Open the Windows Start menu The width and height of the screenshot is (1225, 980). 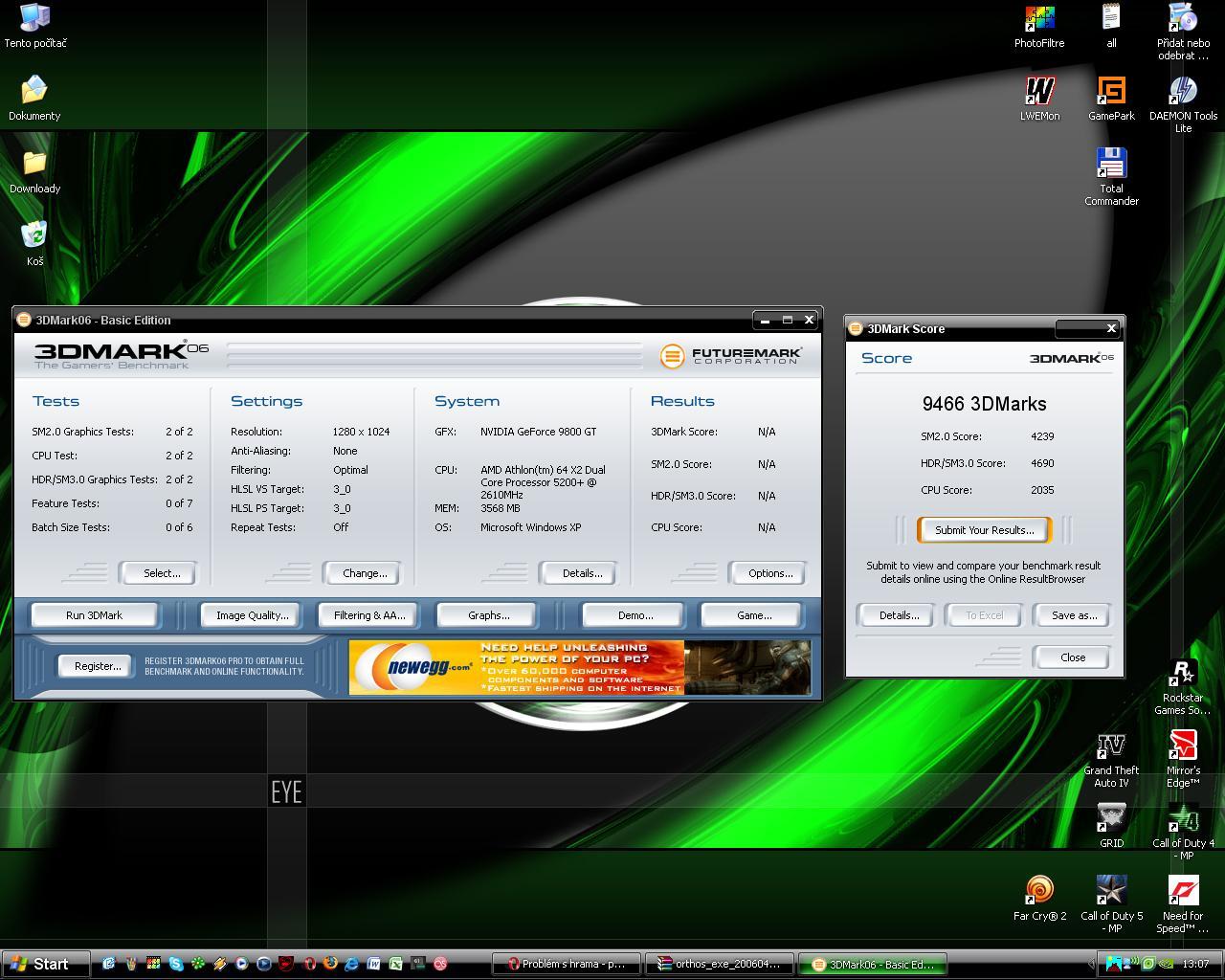(45, 964)
